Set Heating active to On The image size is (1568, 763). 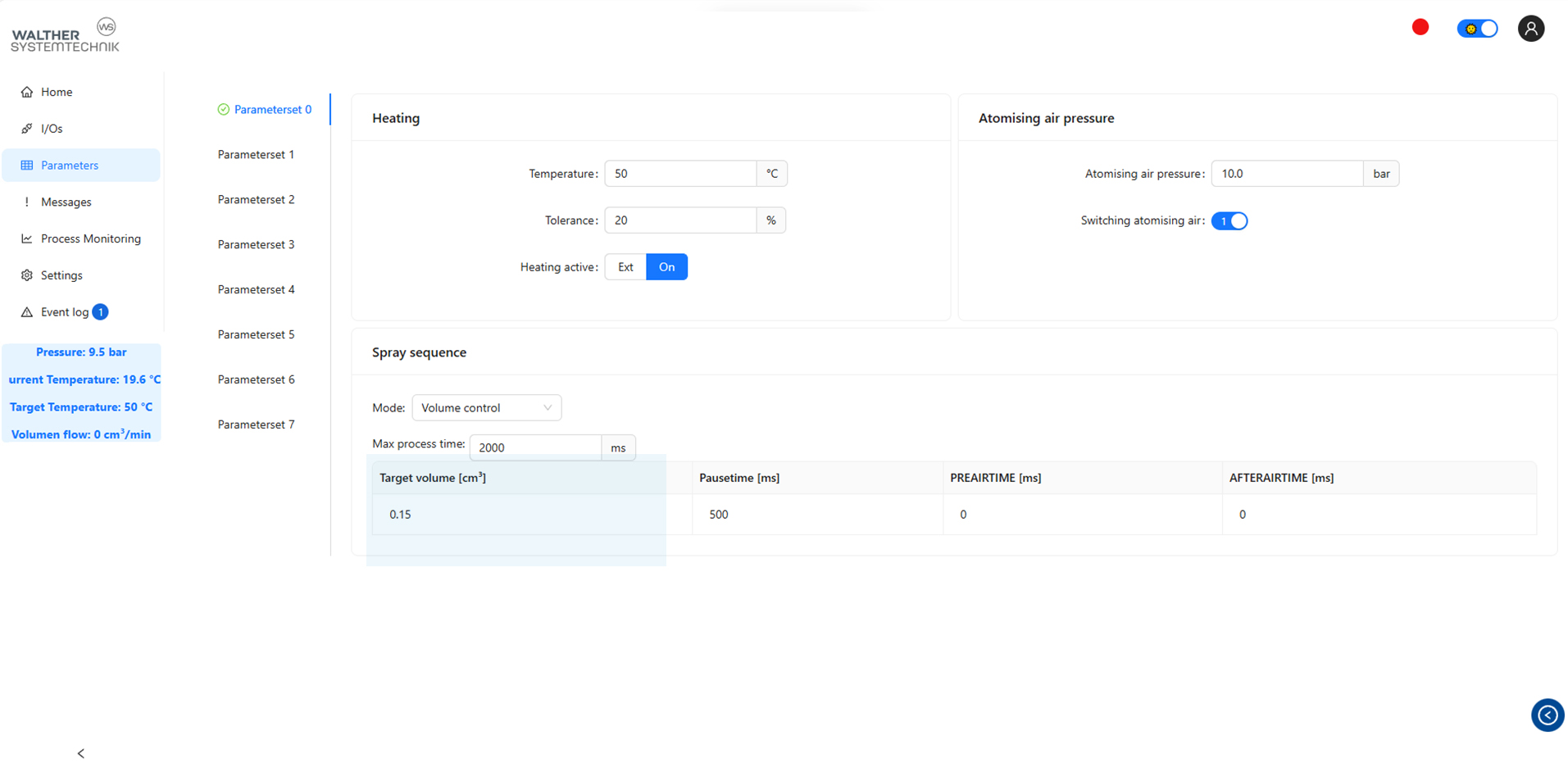tap(666, 267)
